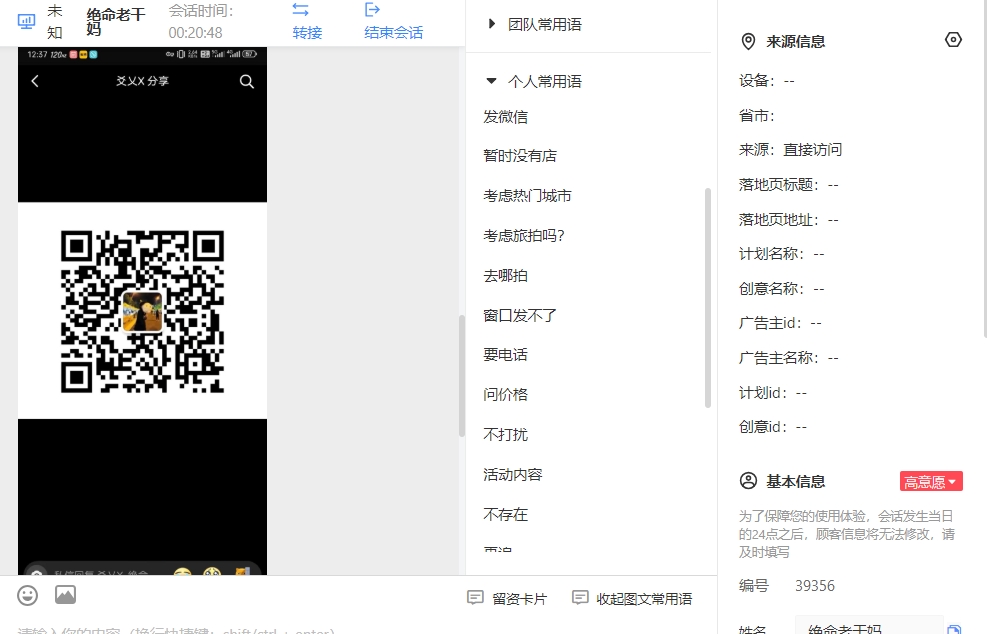The width and height of the screenshot is (987, 634).
Task: Click the 广告主名称 row
Action: [x=789, y=358]
